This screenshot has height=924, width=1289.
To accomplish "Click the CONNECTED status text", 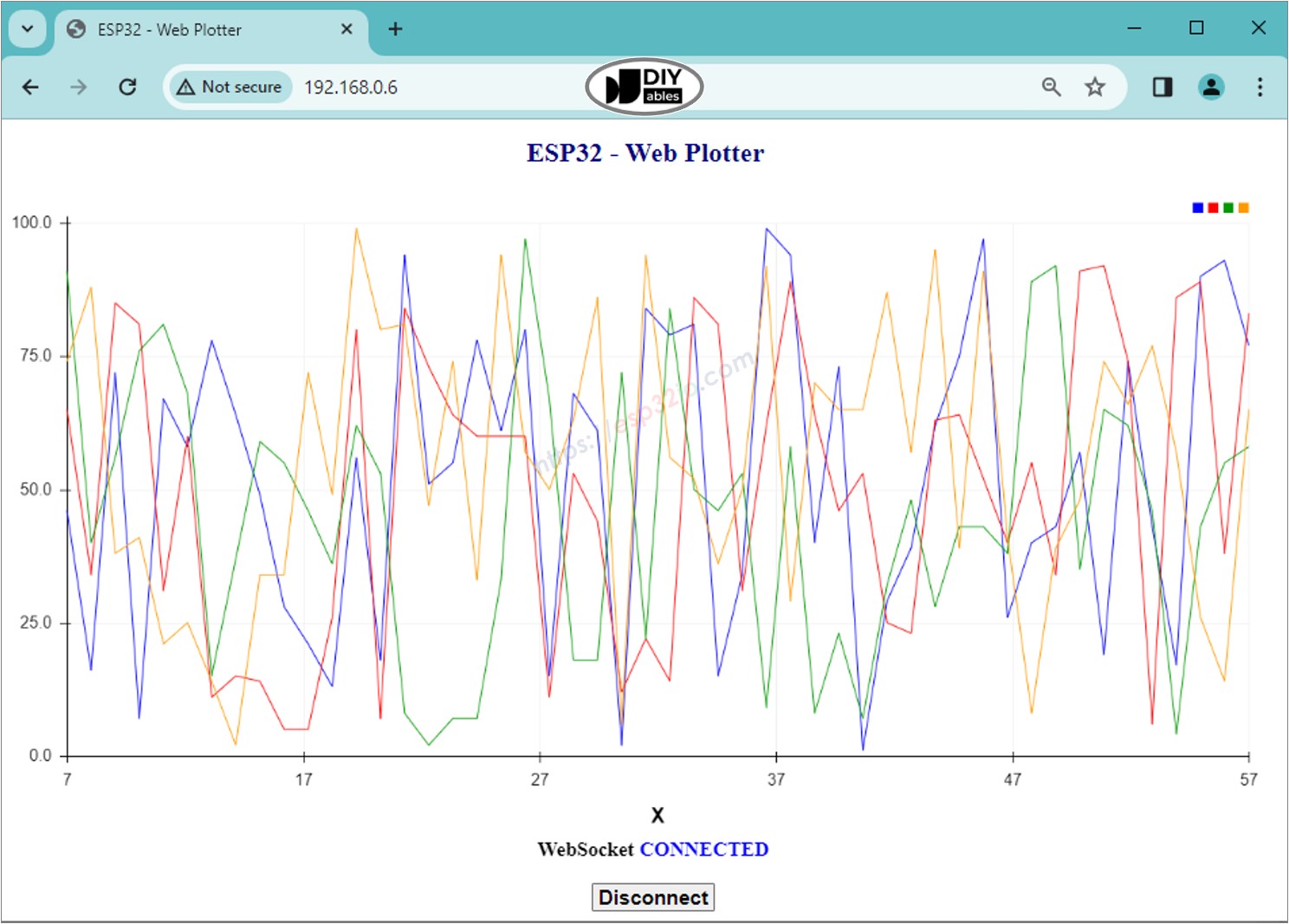I will coord(704,850).
